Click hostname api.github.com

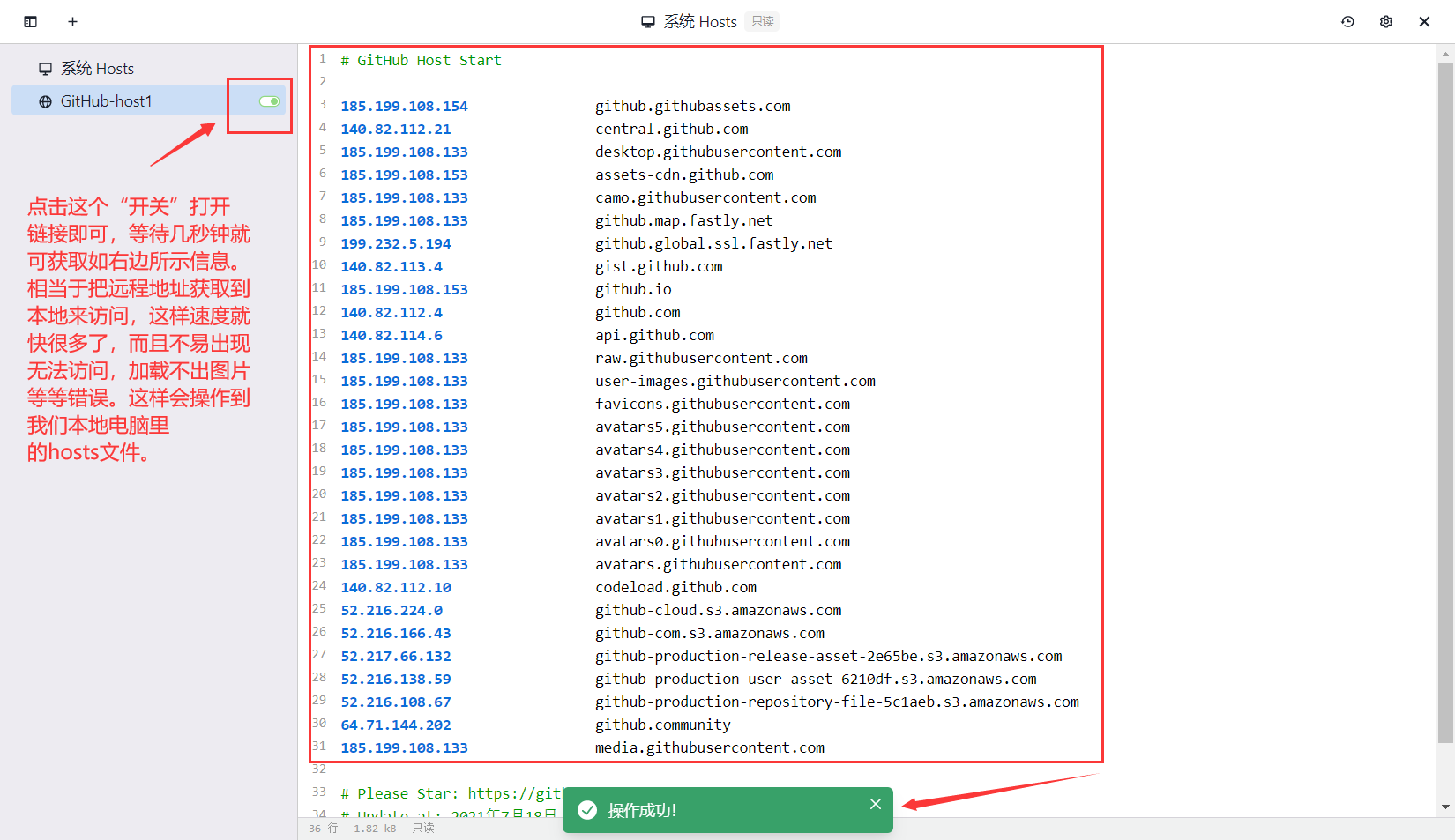coord(654,335)
